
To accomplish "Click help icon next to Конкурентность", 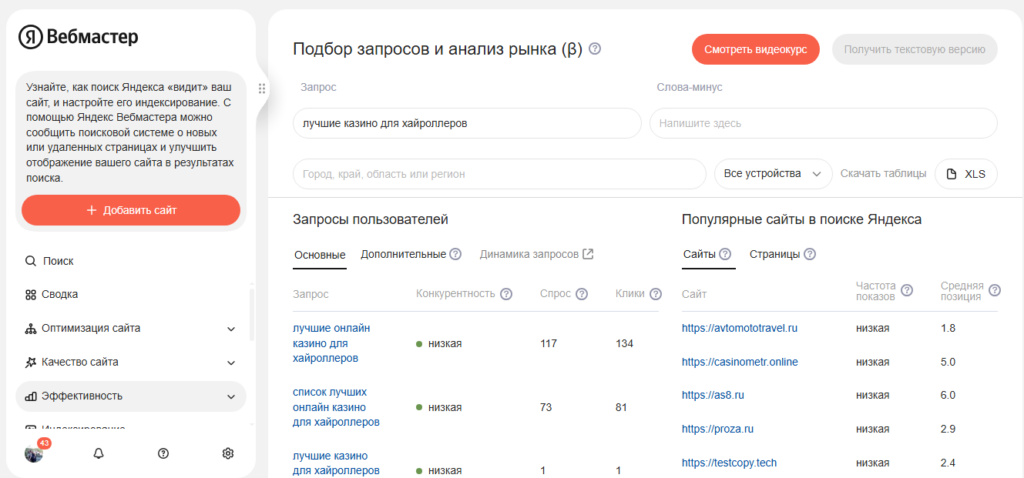I will point(506,295).
